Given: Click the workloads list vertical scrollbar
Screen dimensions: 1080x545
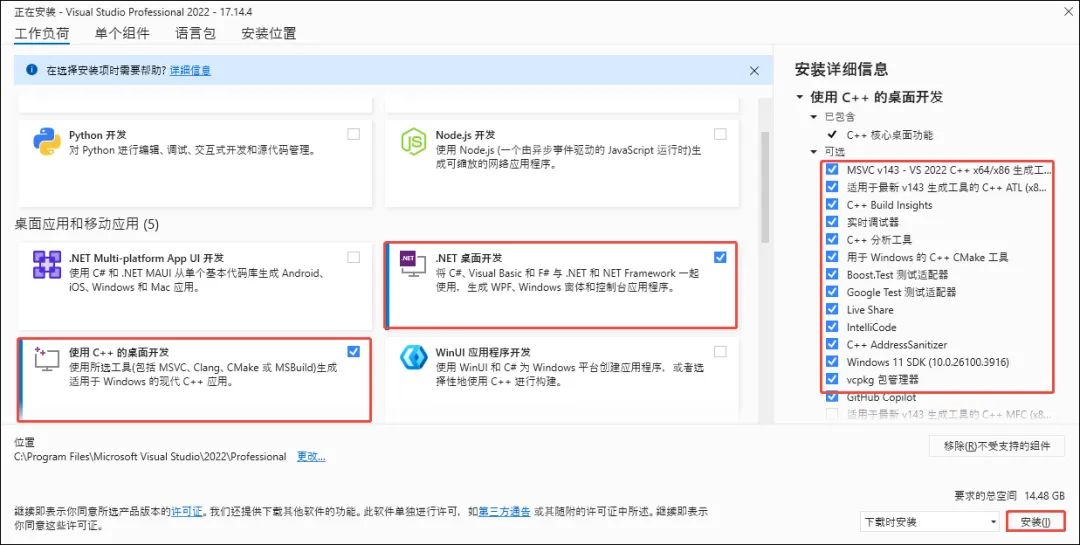Looking at the screenshot, I should click(765, 186).
